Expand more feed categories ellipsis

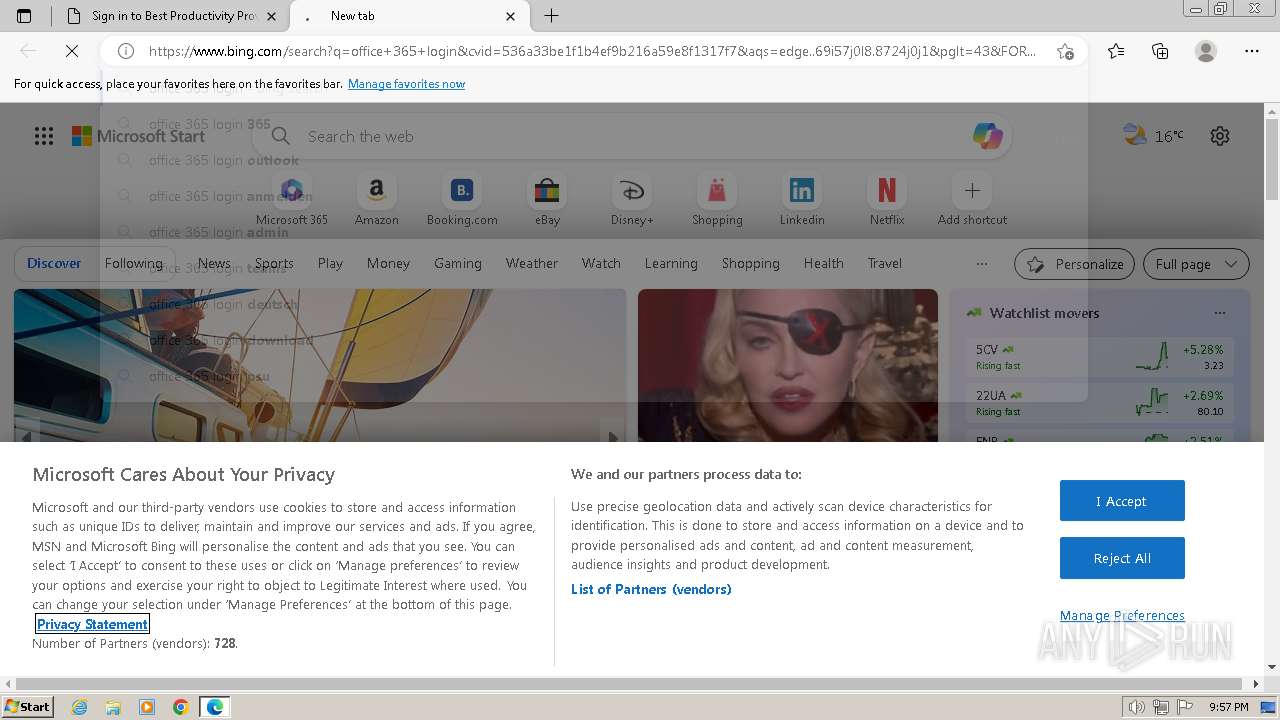pyautogui.click(x=981, y=264)
